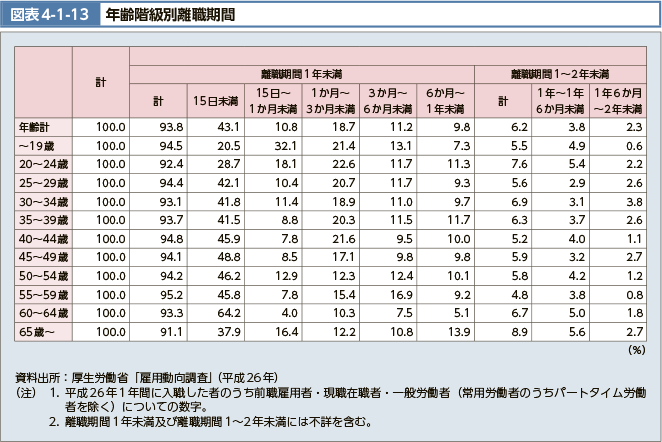Click the 40〜44歳 row label

43,239
